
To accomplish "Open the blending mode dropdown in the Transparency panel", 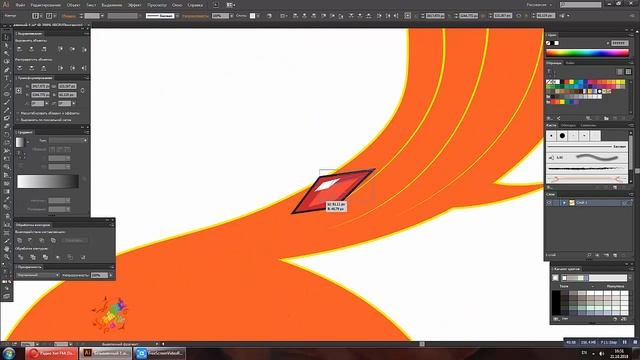I will pos(38,275).
